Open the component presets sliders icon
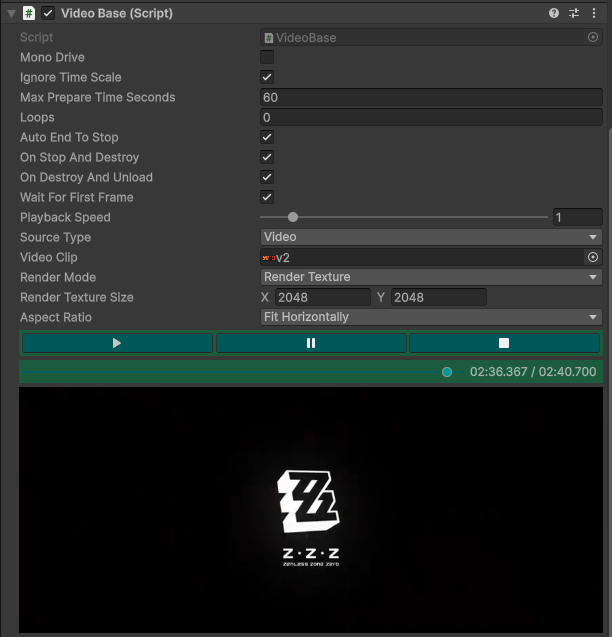Screen dimensions: 612x637 coord(574,13)
